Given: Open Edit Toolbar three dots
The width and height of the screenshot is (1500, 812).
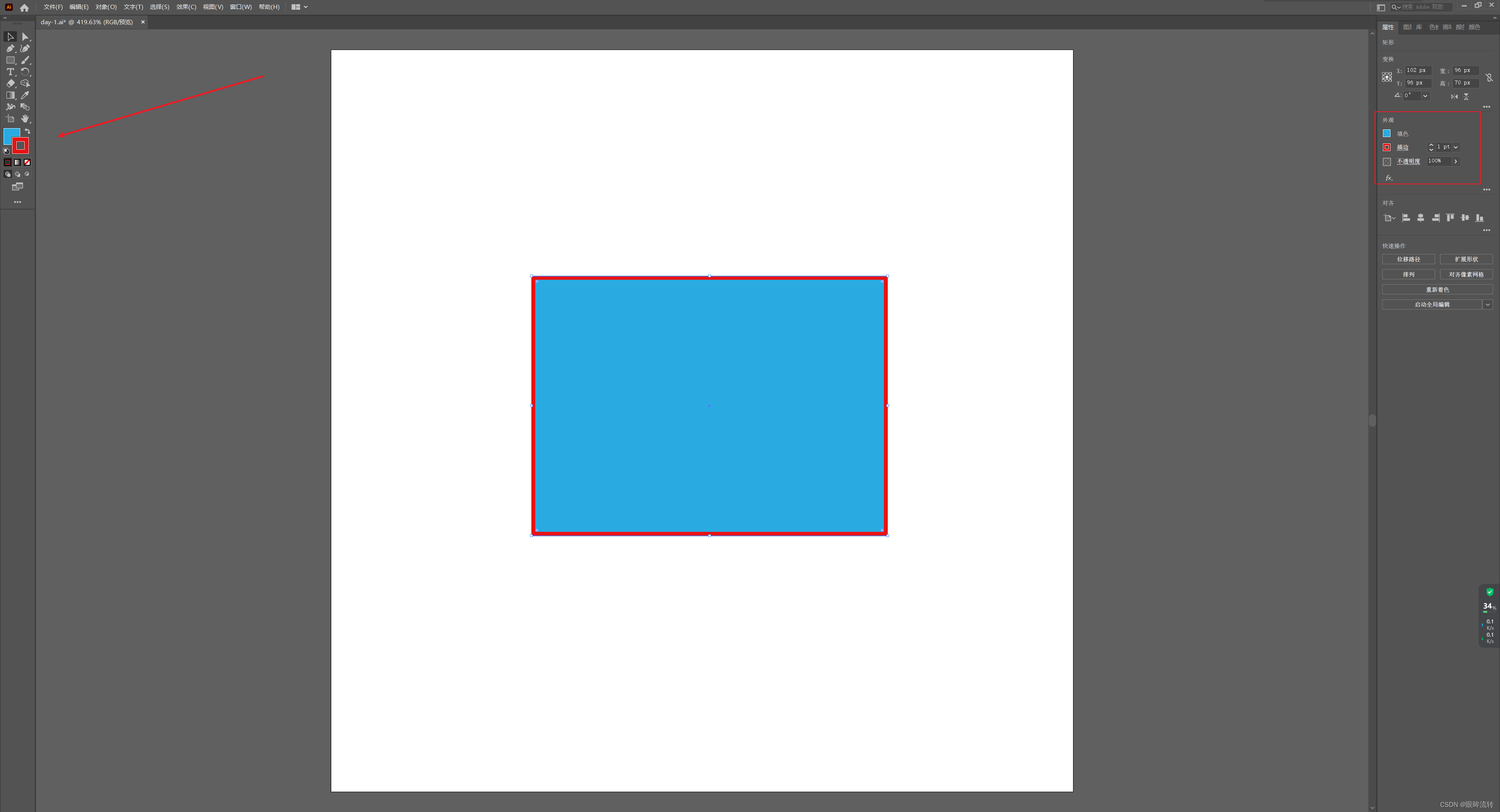Looking at the screenshot, I should [x=18, y=202].
